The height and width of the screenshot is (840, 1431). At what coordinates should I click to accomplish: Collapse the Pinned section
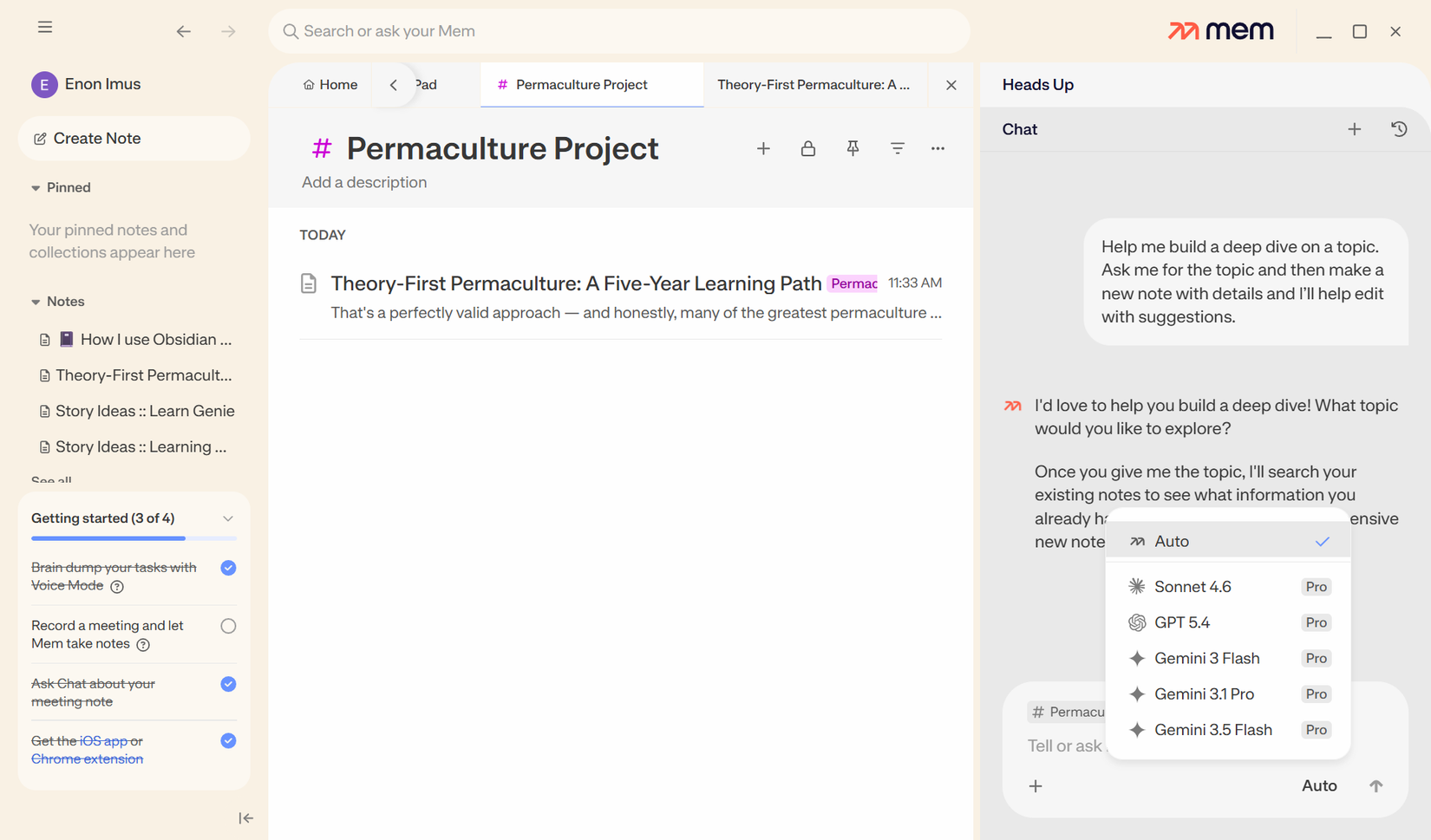click(36, 188)
